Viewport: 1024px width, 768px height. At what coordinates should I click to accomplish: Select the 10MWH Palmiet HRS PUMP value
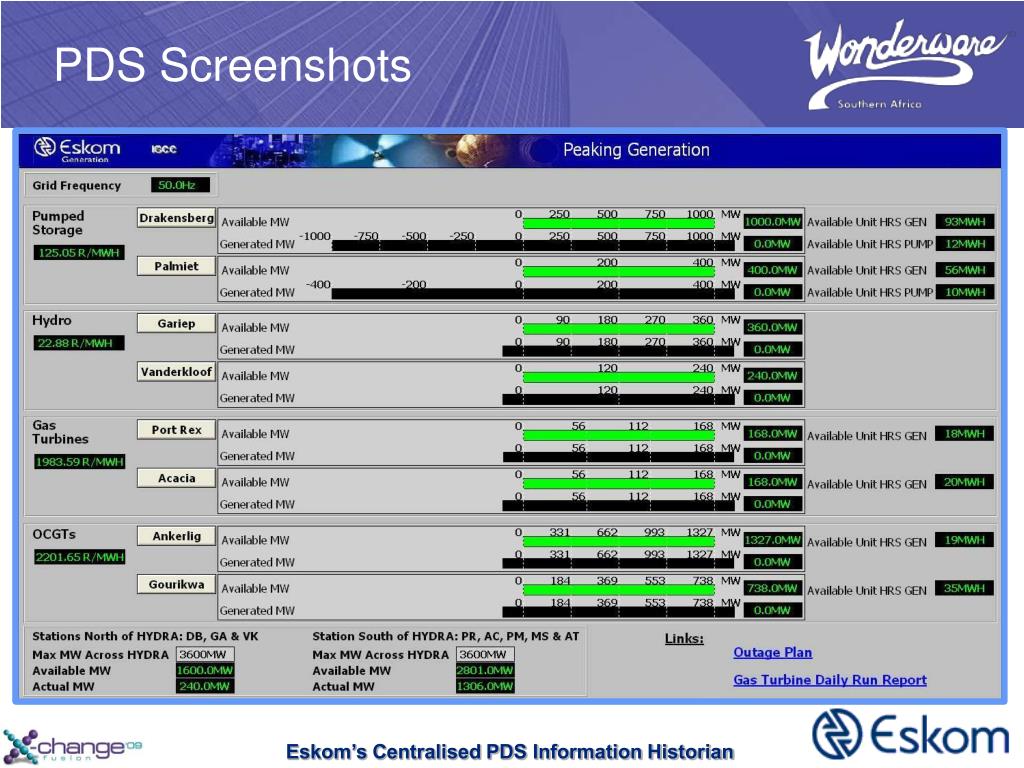(965, 292)
